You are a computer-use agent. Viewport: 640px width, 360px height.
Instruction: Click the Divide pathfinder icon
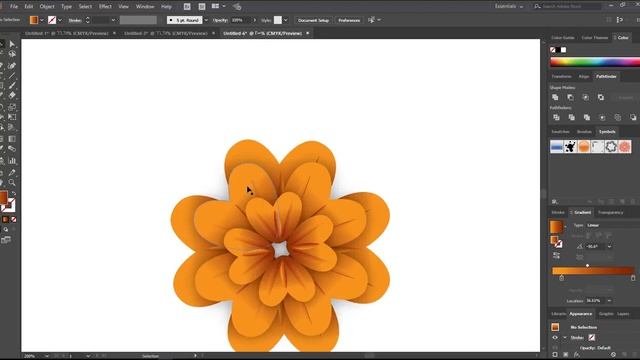556,118
